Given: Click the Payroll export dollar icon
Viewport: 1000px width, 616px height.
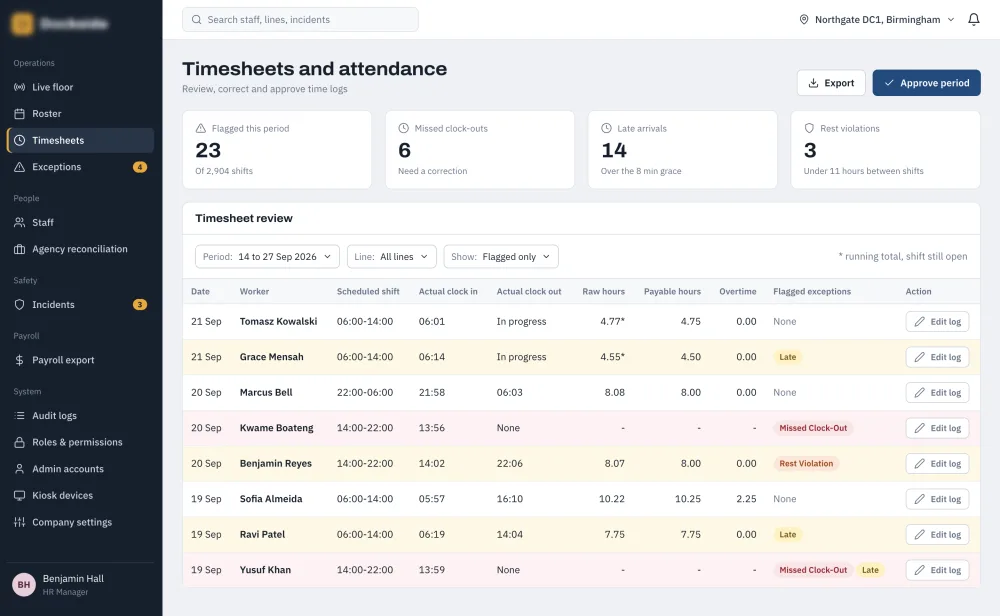Looking at the screenshot, I should click(x=20, y=360).
